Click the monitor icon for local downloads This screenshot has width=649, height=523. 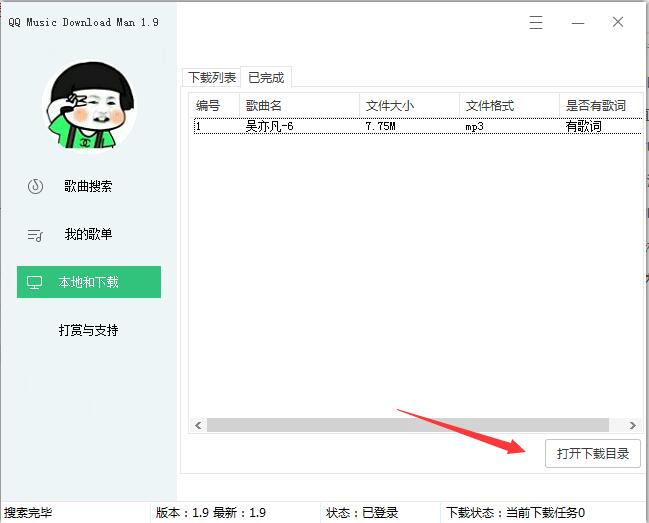35,283
